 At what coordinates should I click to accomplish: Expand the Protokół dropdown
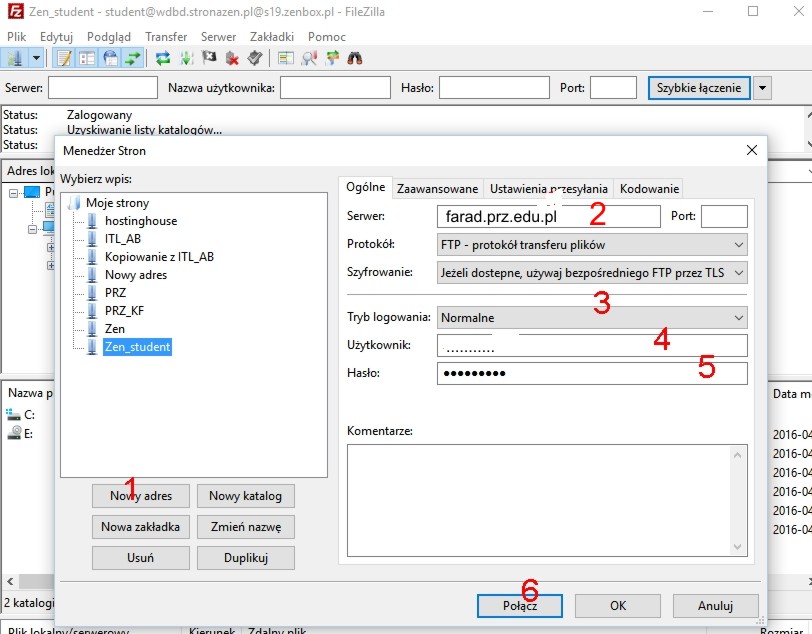(592, 244)
